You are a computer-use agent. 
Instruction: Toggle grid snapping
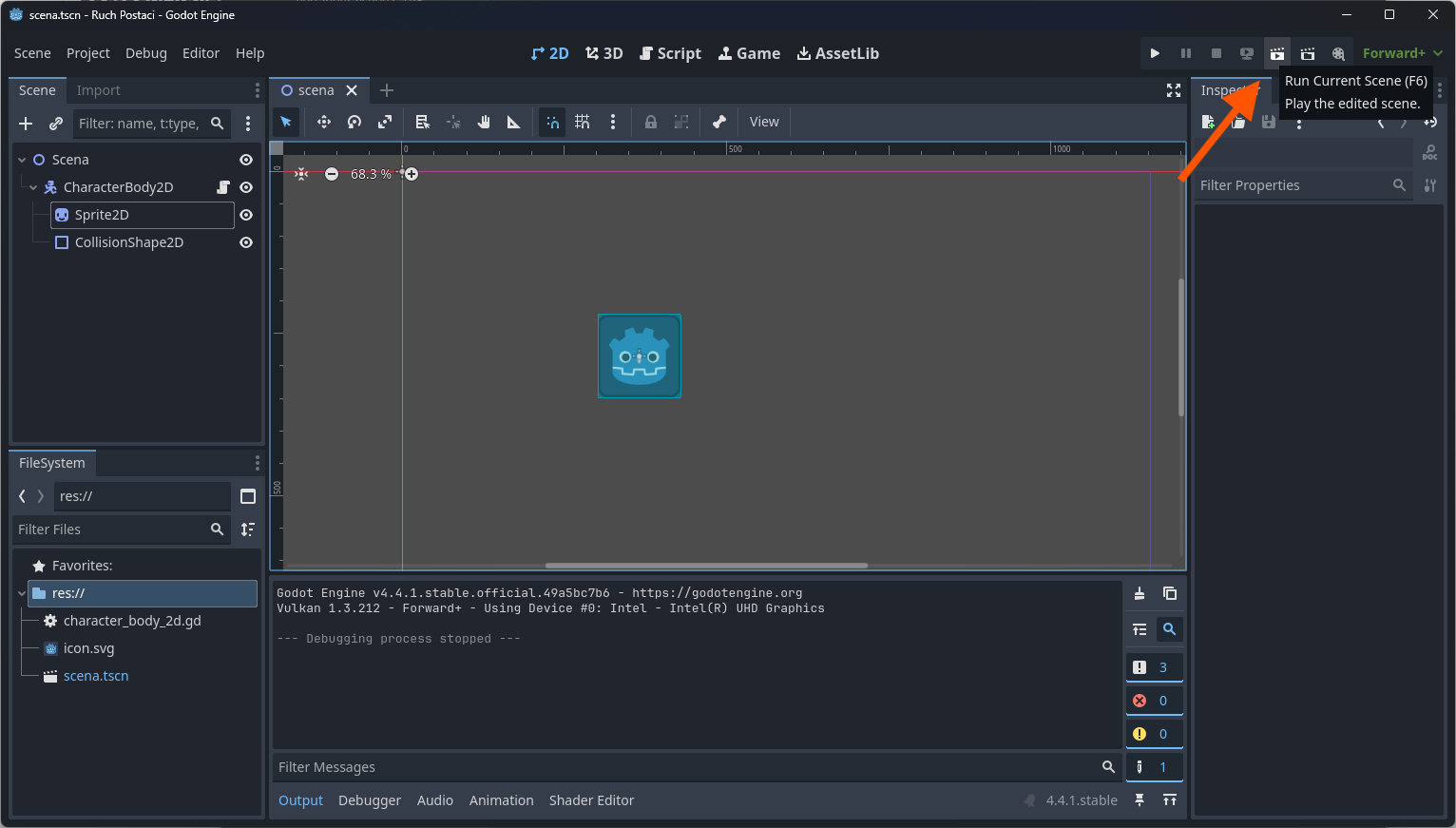coord(583,122)
